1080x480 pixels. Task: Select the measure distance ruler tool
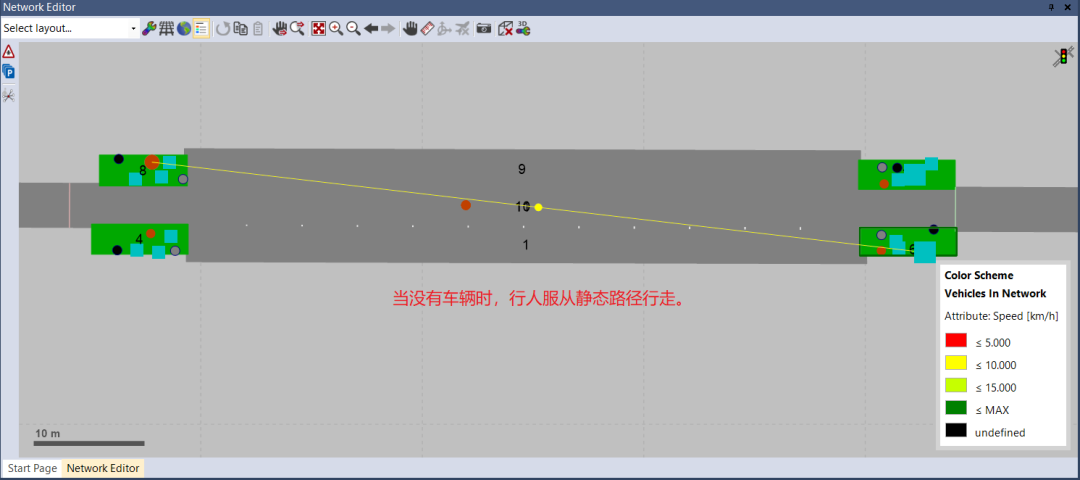(x=427, y=28)
